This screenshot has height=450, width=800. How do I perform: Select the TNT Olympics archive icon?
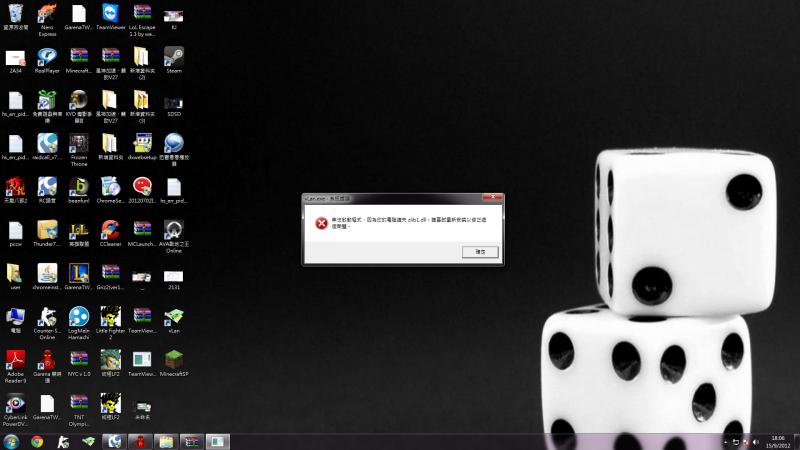coord(79,404)
